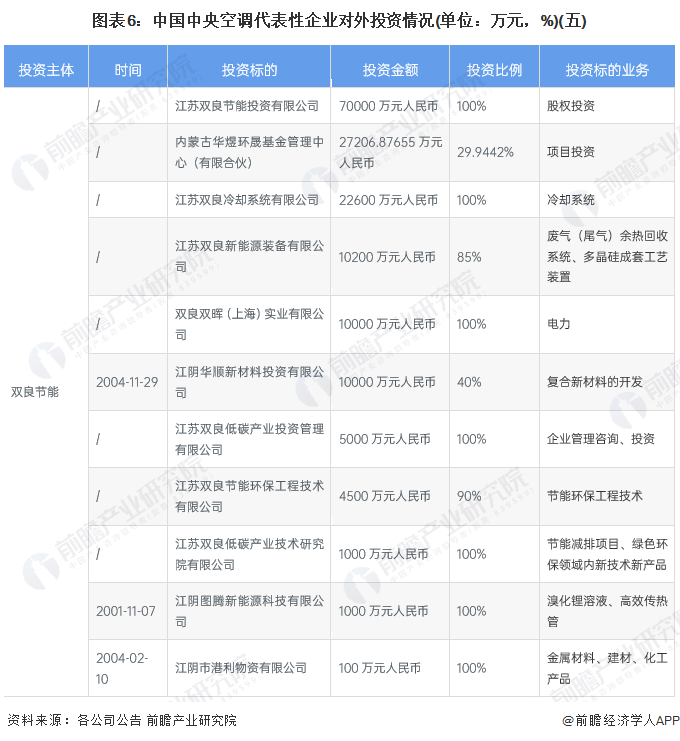
Task: Click the 投资标的的业务 column header
Action: [x=606, y=70]
